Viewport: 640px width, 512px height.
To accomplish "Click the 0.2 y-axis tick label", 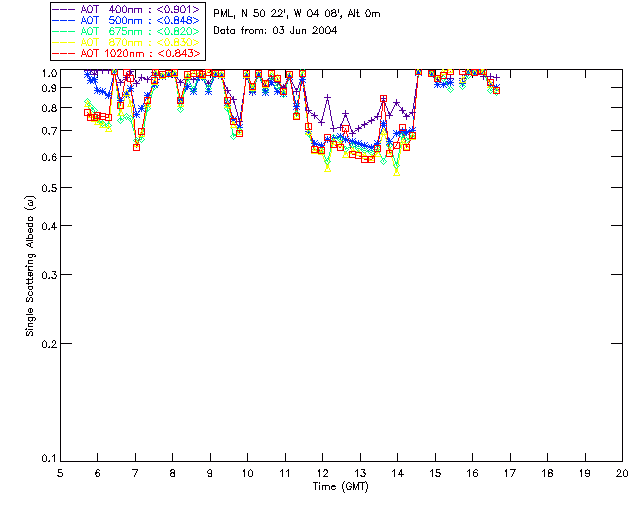I will pyautogui.click(x=49, y=344).
